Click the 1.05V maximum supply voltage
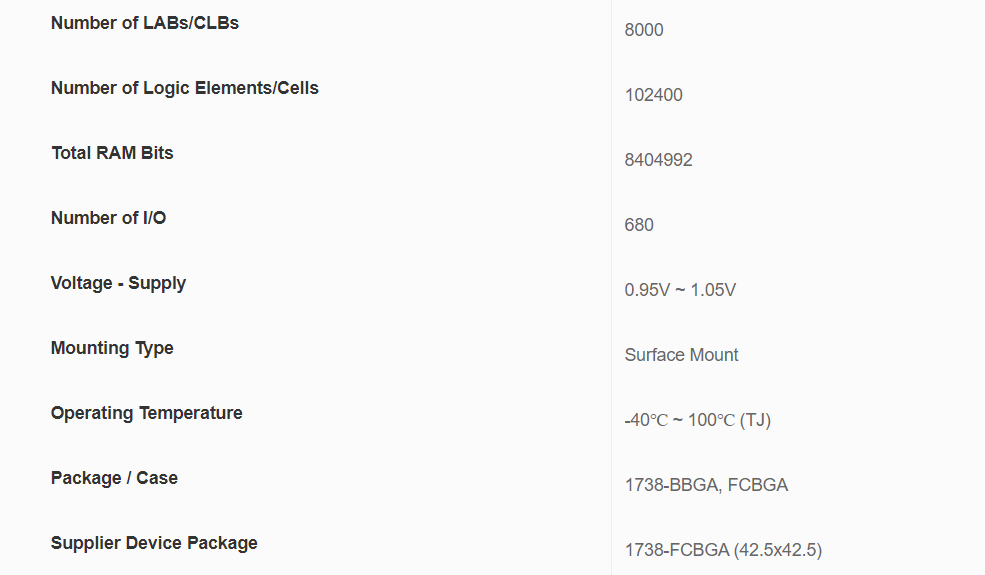985x575 pixels. pyautogui.click(x=714, y=290)
